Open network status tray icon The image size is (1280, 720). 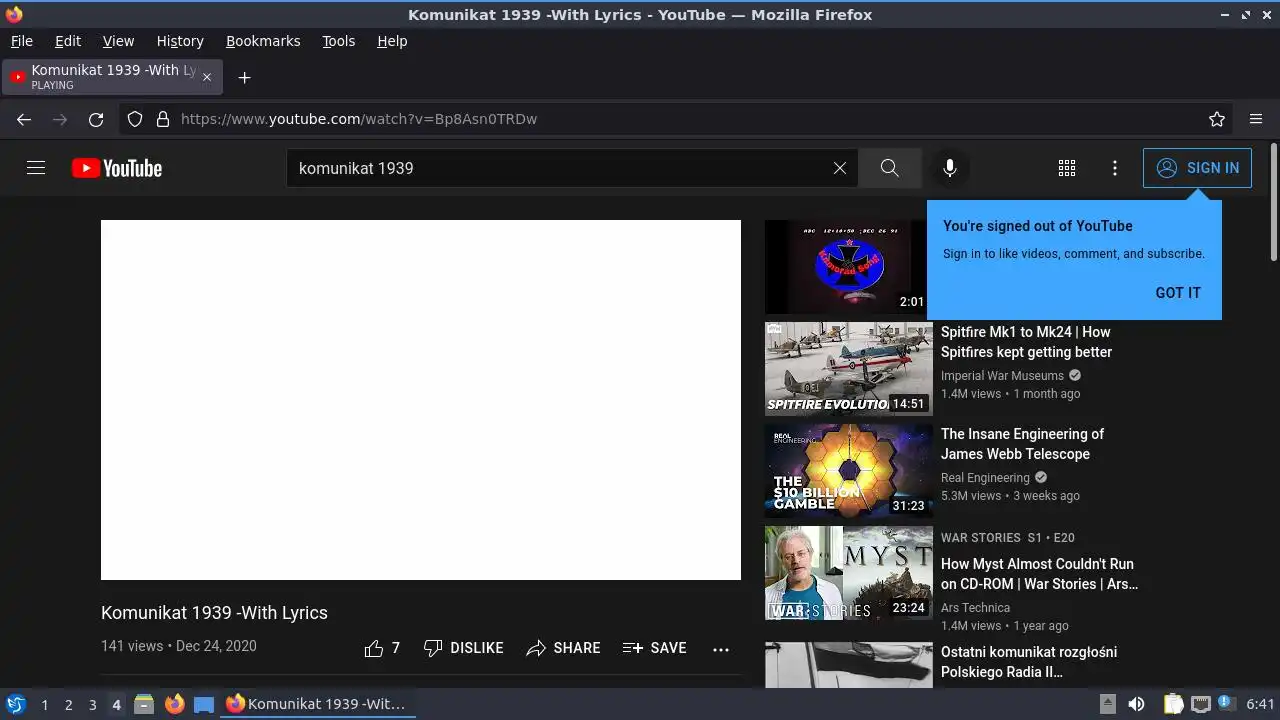[x=1201, y=704]
